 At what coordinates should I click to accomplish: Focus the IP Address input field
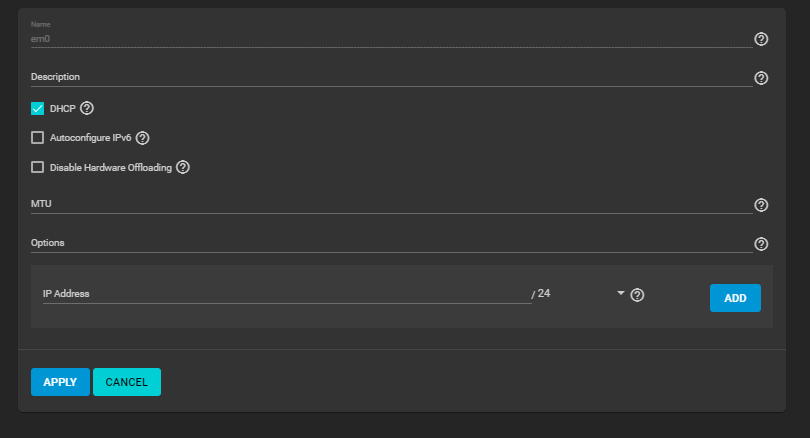285,294
